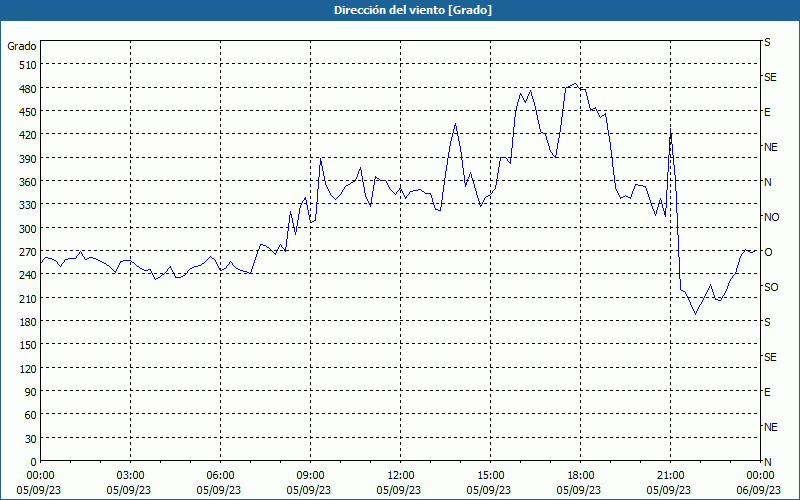
Task: Click the 00:00 label above 06/09/23
Action: (x=760, y=476)
